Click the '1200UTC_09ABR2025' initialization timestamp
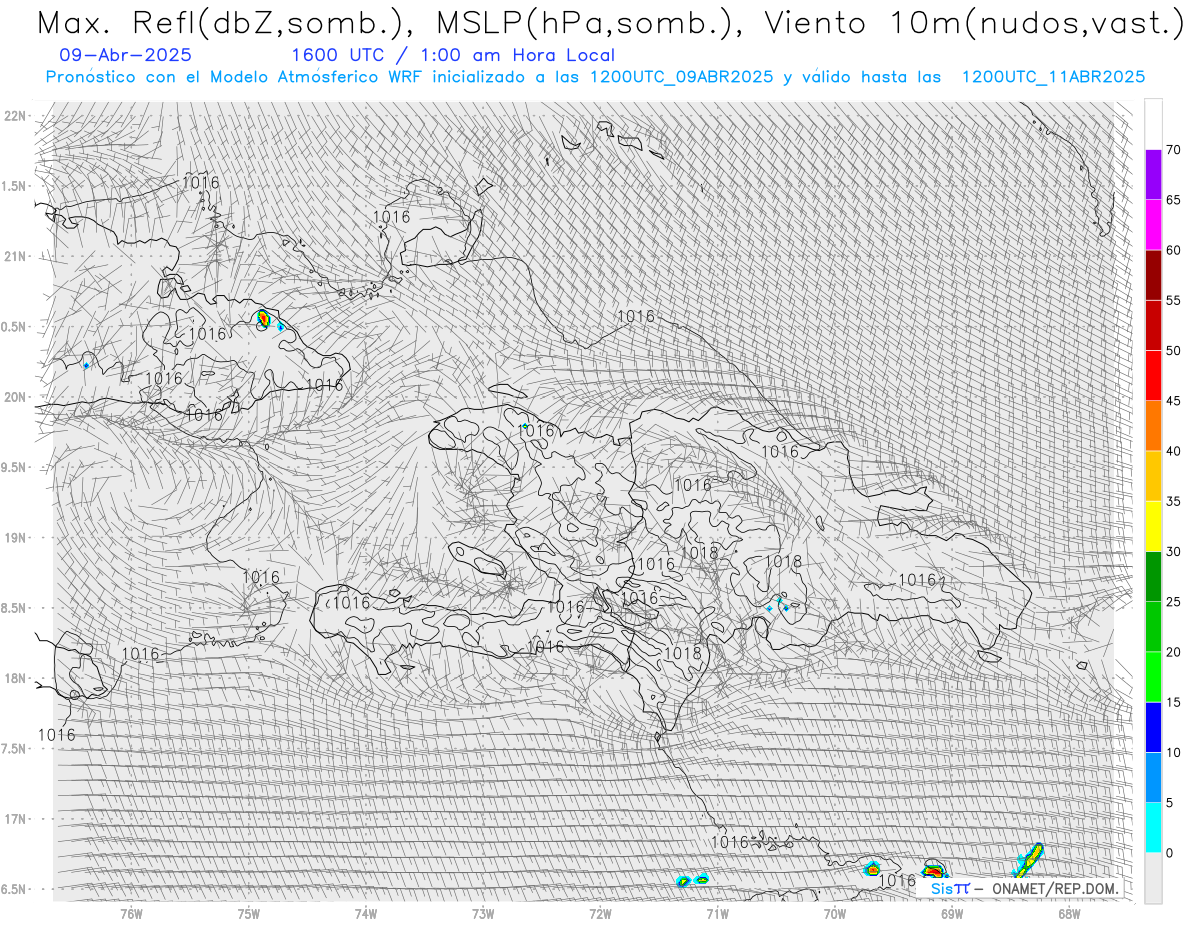The height and width of the screenshot is (927, 1200). tap(681, 77)
